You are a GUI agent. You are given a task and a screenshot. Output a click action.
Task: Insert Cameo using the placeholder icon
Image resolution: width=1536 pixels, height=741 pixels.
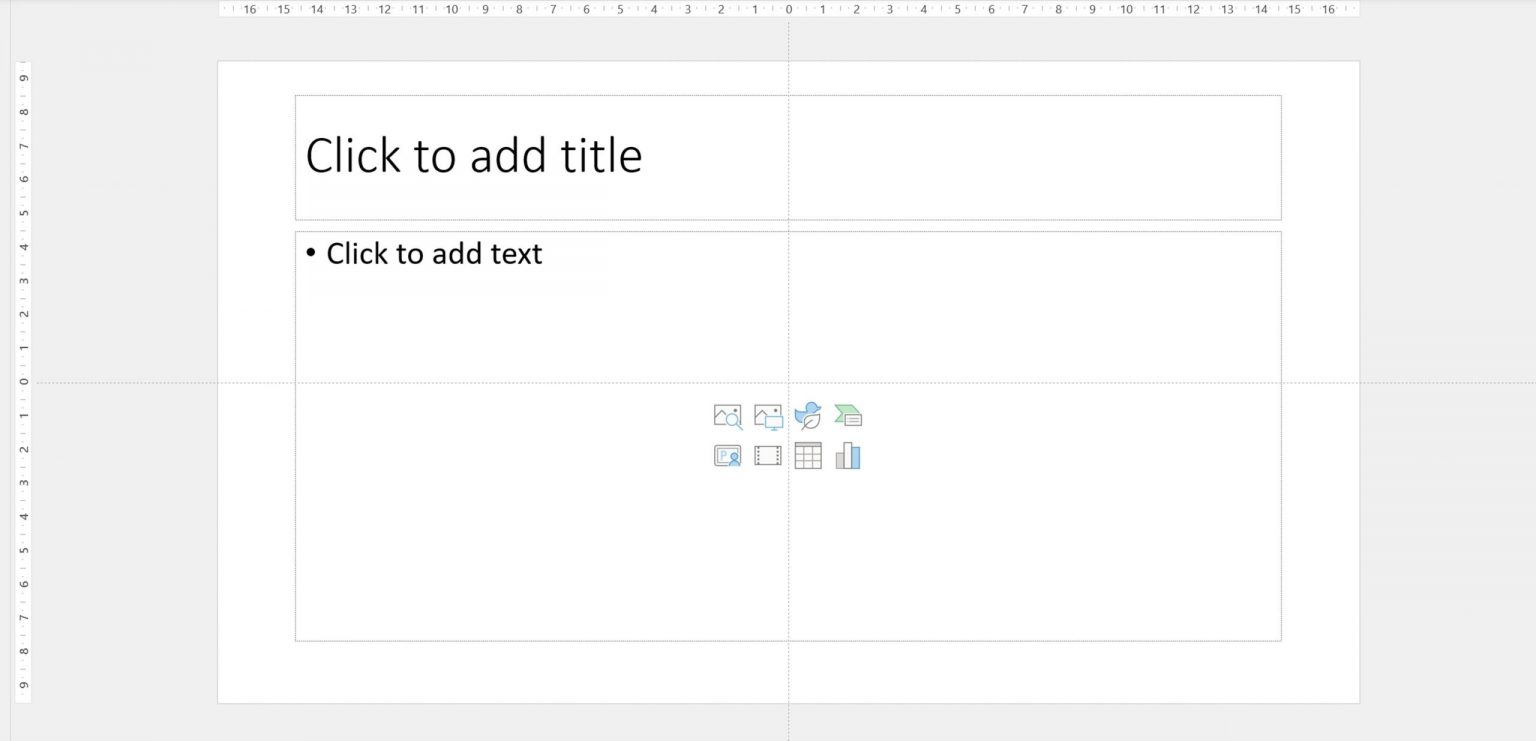727,456
